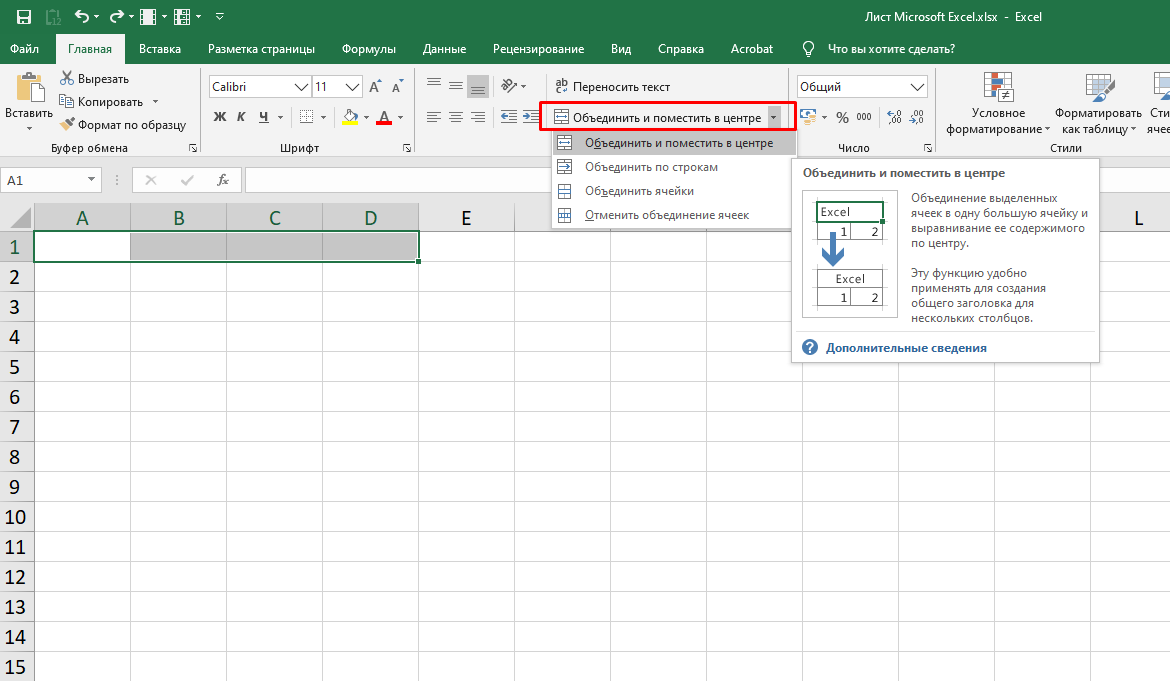Apply the yellow fill color bucket
Viewport: 1170px width, 681px height.
(x=350, y=117)
